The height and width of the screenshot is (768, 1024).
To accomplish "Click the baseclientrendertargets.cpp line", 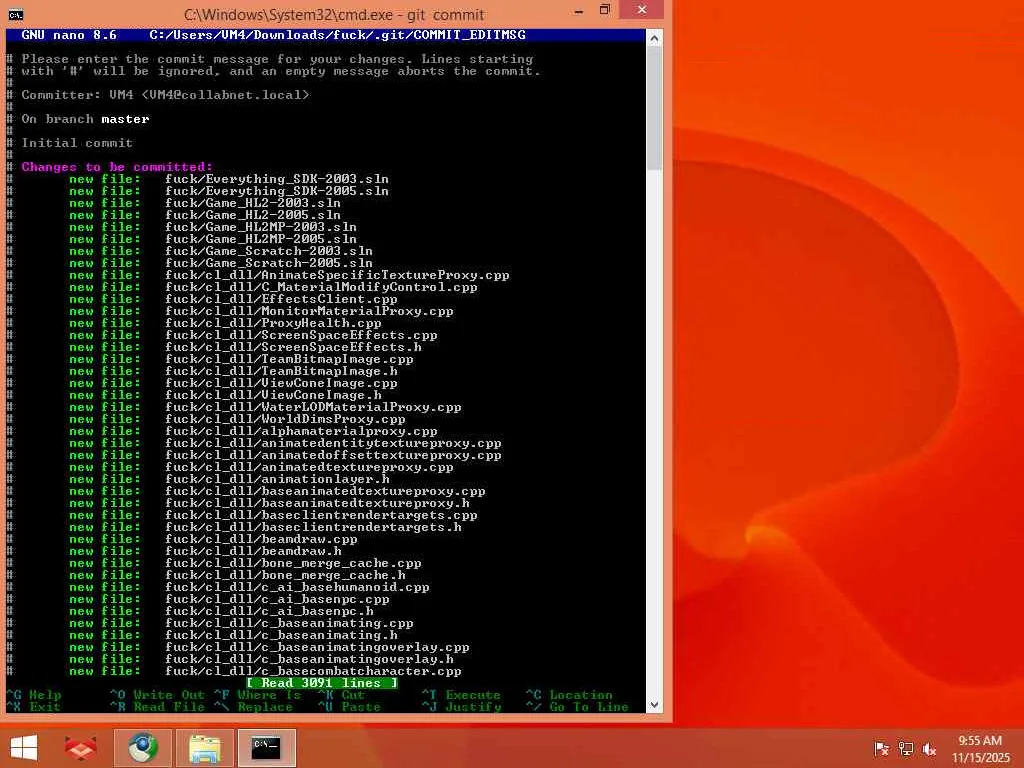I will (321, 515).
